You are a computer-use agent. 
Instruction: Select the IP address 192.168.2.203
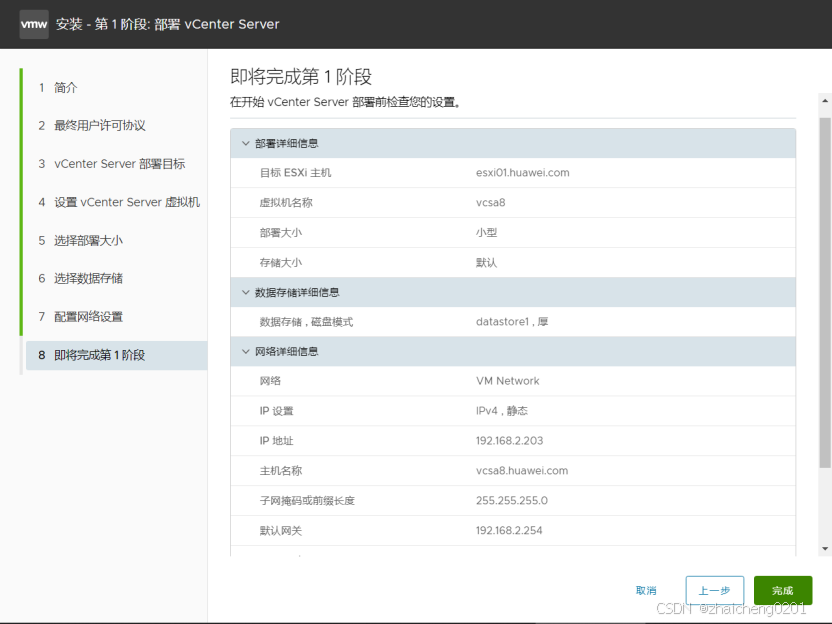coord(509,441)
